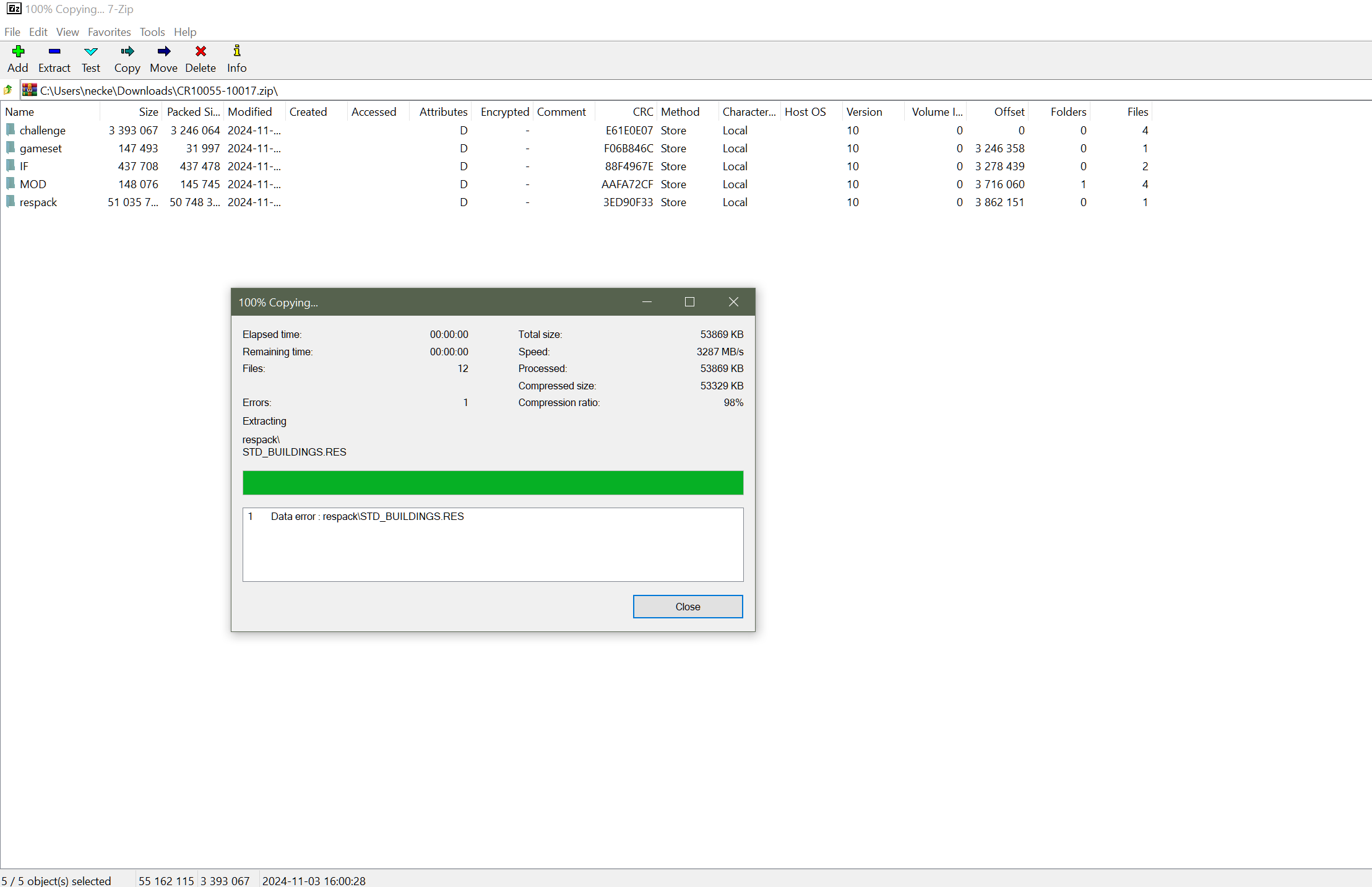Click status bar total size 55 162 115
1372x887 pixels.
166,880
